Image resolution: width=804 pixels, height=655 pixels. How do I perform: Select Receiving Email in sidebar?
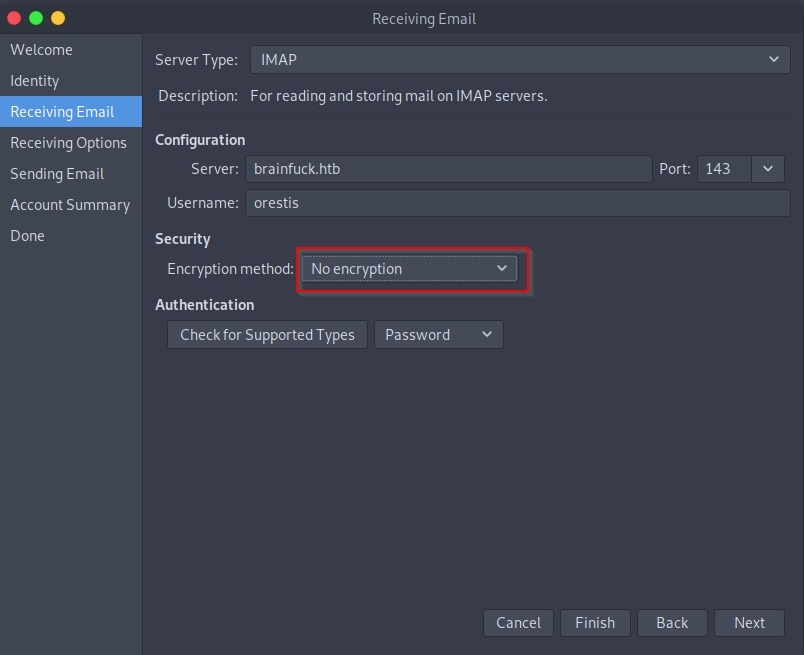62,112
